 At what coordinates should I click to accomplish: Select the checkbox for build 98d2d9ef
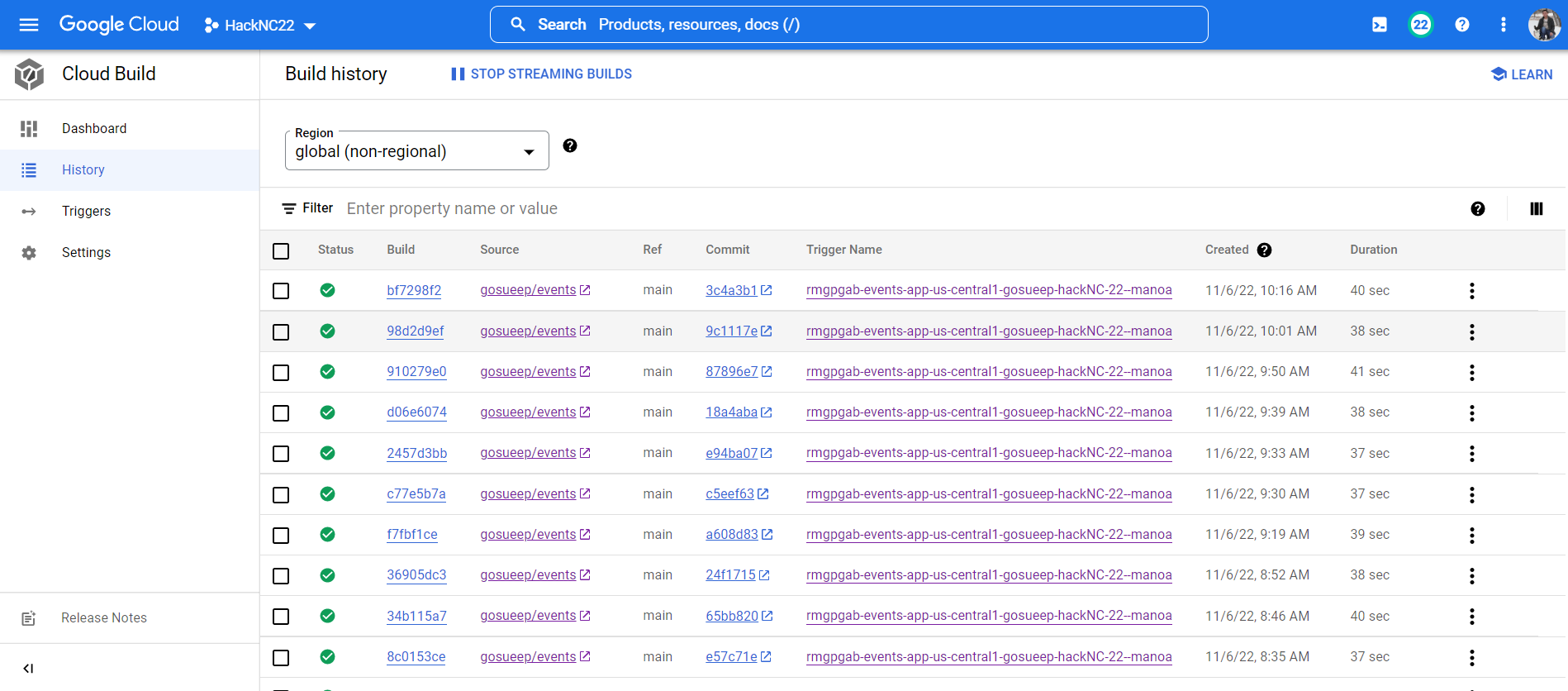pyautogui.click(x=281, y=332)
